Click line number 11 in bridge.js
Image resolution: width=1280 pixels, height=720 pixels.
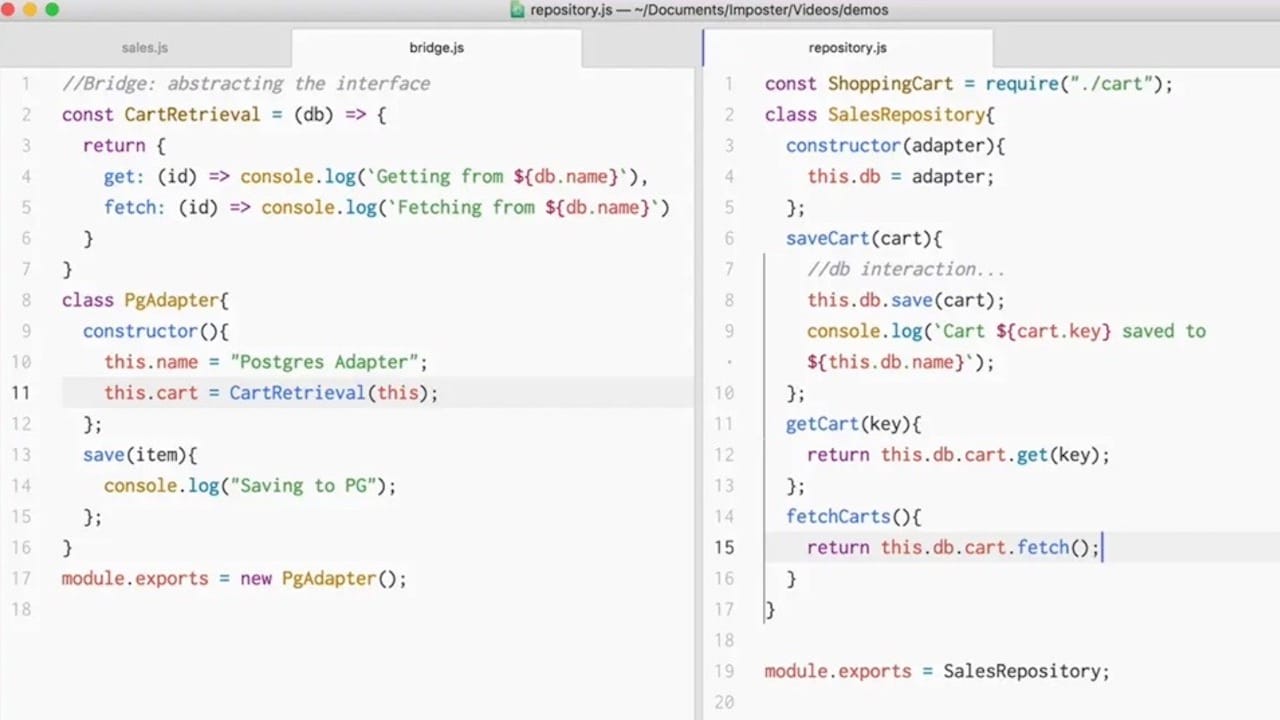click(x=21, y=393)
